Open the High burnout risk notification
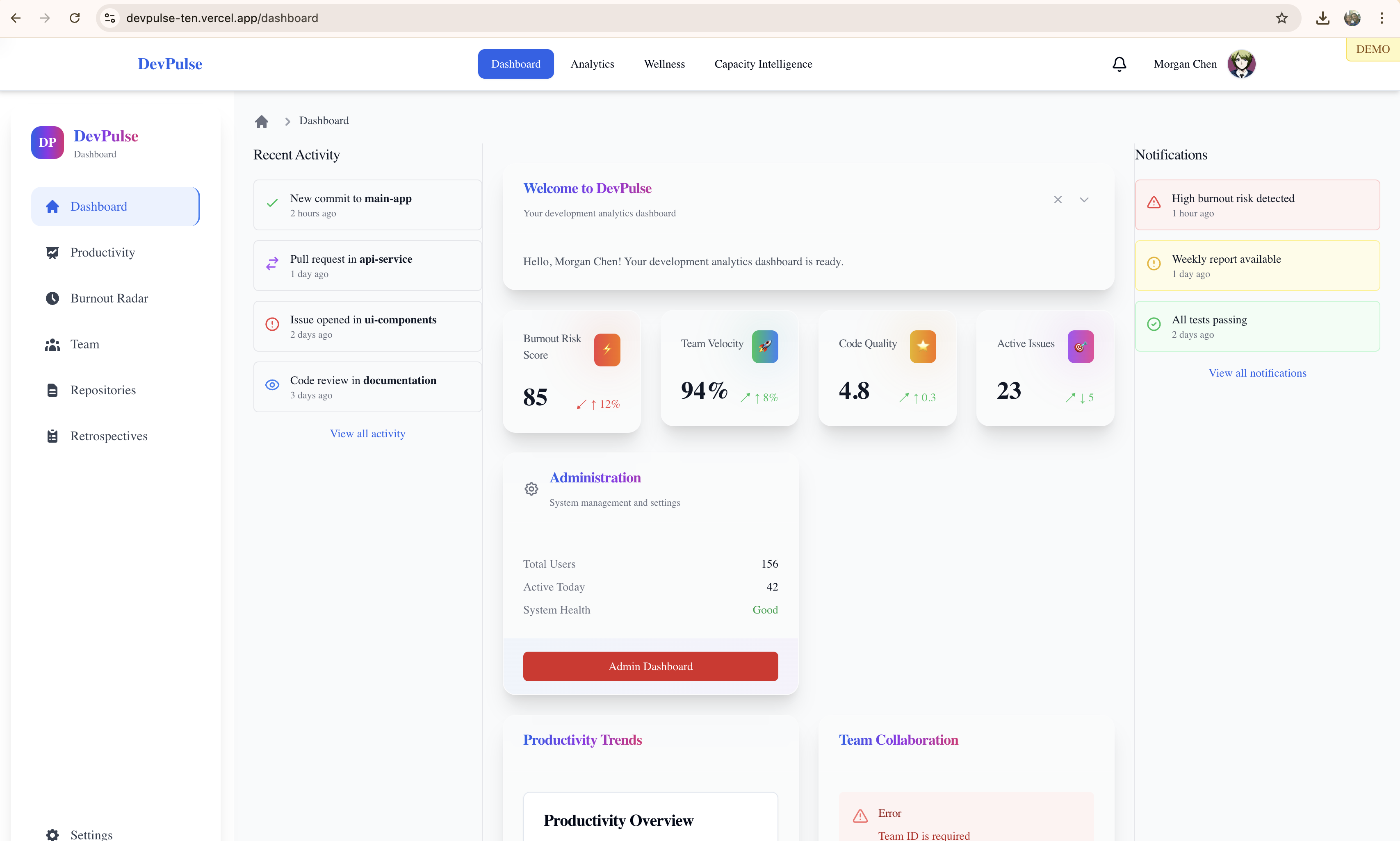1400x841 pixels. [1256, 205]
